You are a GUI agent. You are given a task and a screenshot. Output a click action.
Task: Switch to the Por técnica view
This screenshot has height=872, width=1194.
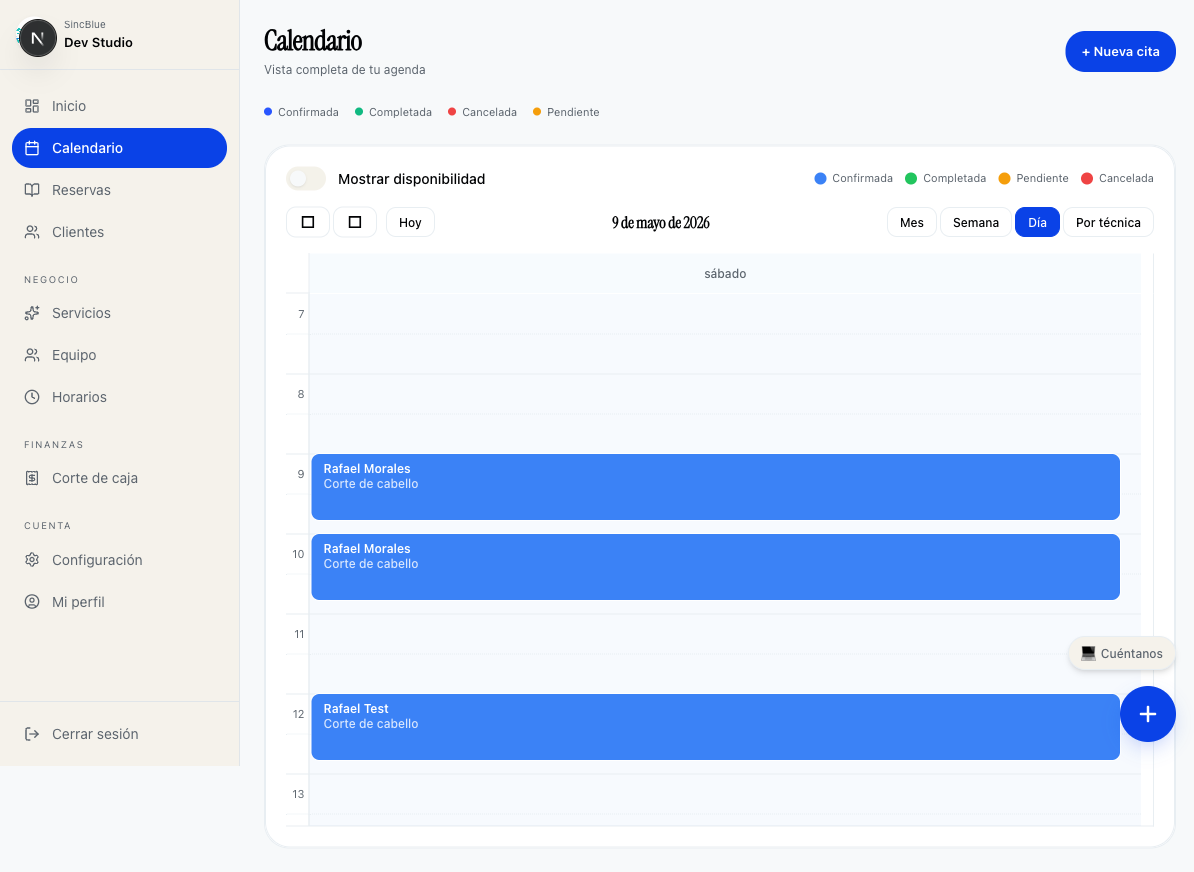[1108, 222]
